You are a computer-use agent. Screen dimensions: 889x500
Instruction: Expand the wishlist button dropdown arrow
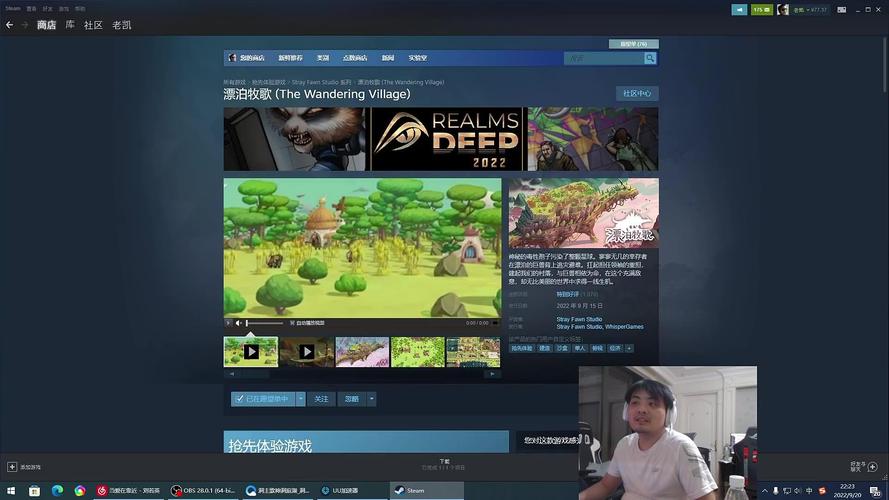click(x=300, y=399)
